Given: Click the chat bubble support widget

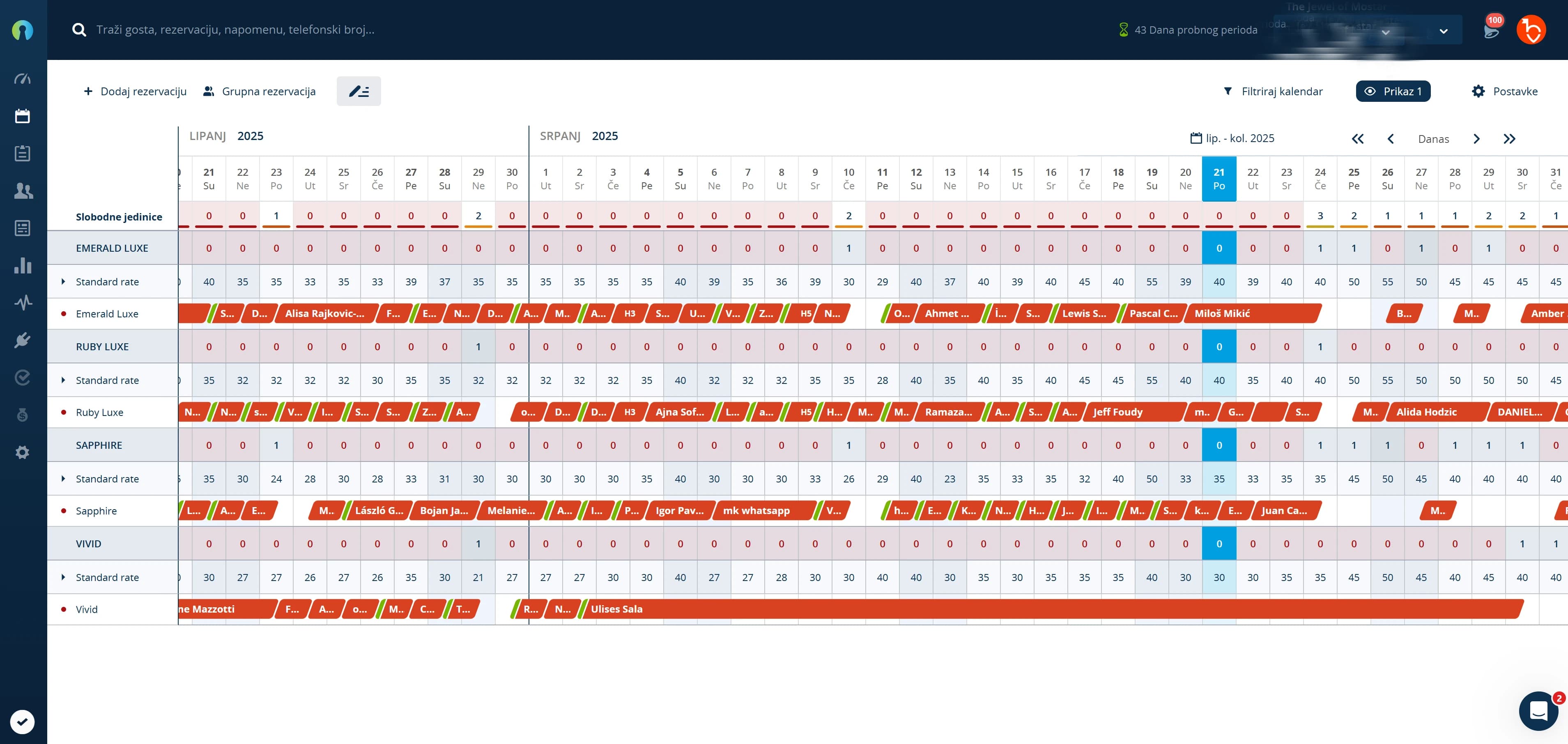Looking at the screenshot, I should point(1538,711).
